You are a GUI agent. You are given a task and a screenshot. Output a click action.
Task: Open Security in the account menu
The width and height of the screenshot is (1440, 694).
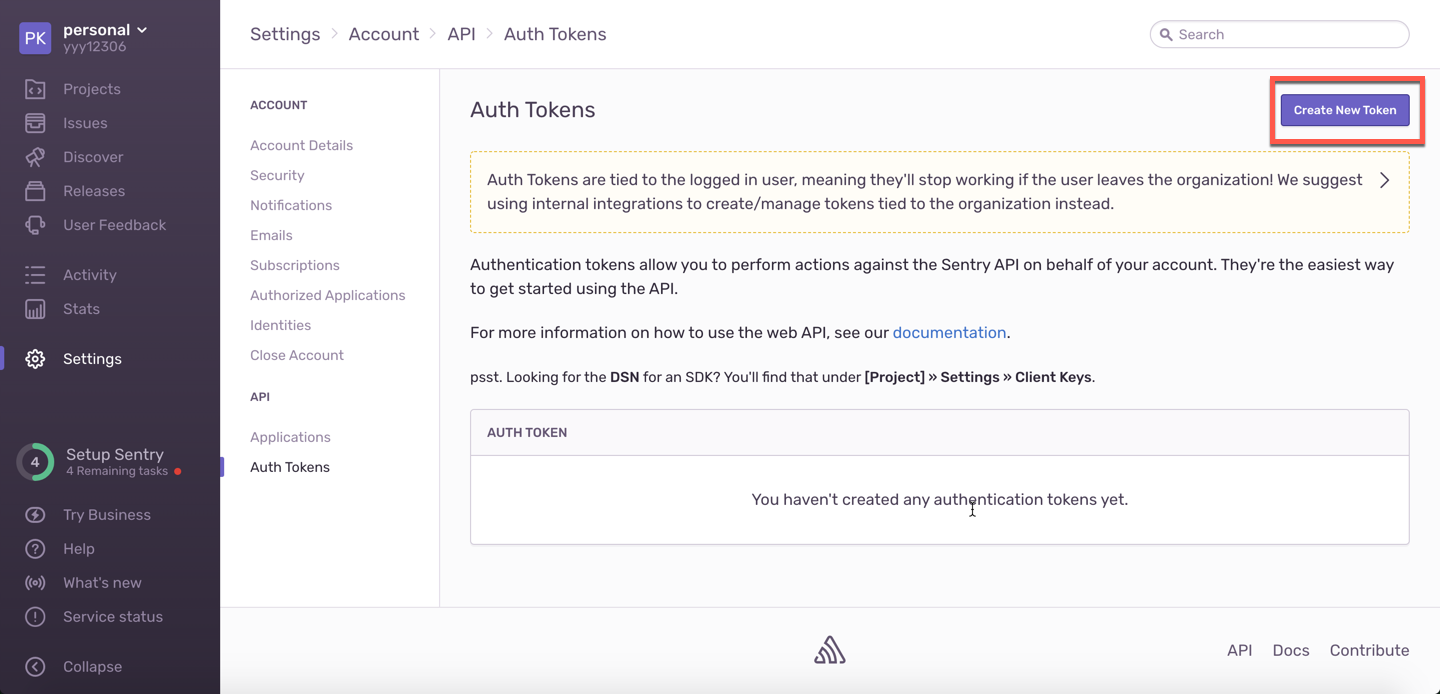(x=277, y=175)
